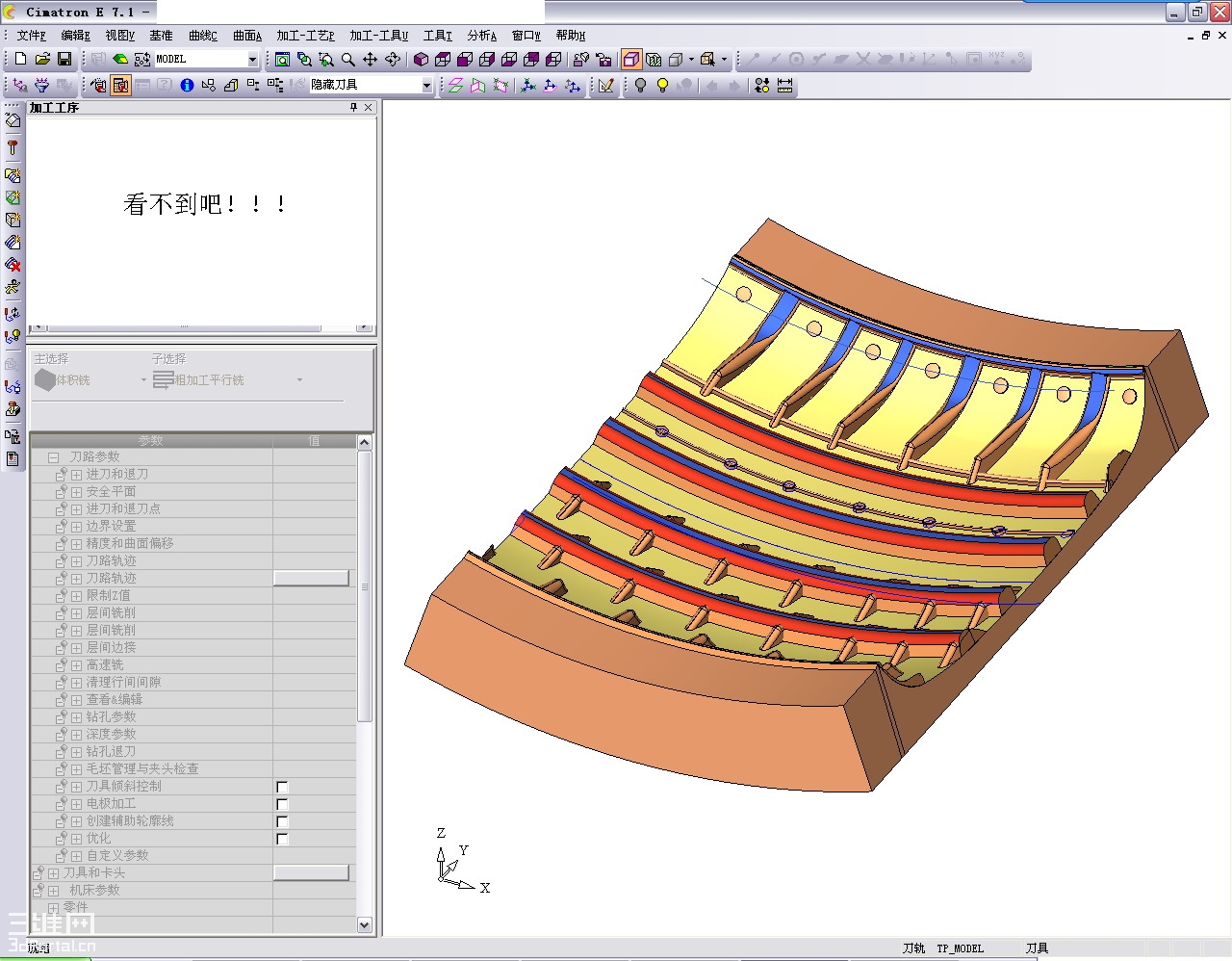Viewport: 1232px width, 961px height.
Task: Activate the Rotate view tool
Action: pos(393,60)
